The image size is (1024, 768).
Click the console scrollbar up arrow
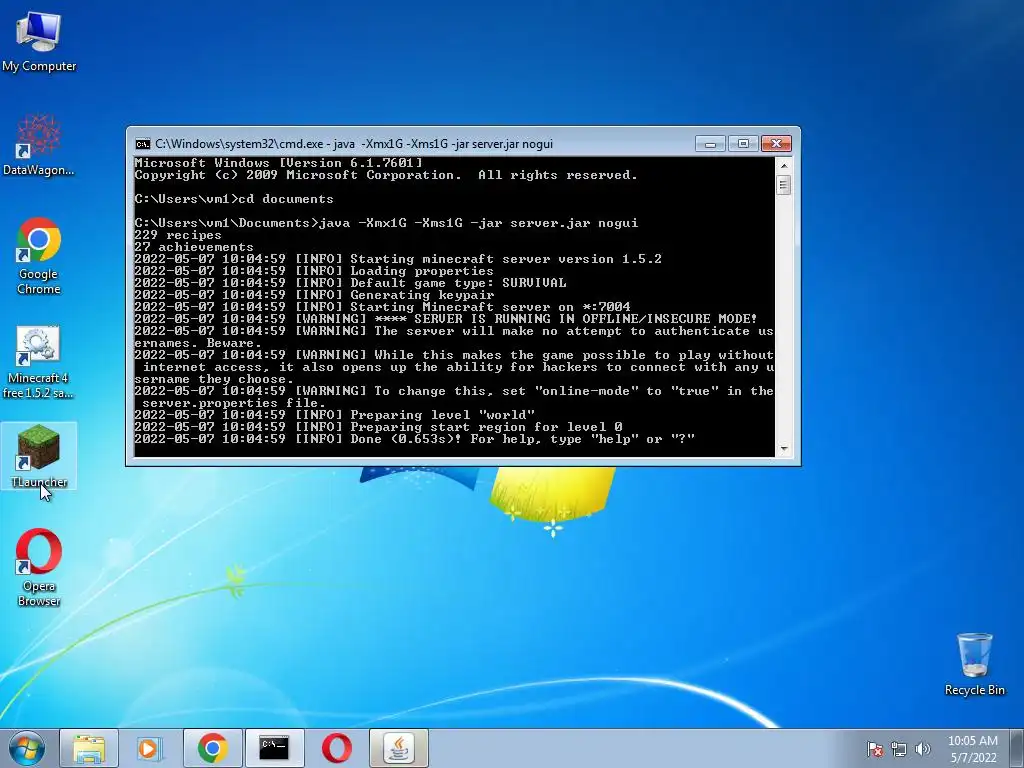coord(784,166)
